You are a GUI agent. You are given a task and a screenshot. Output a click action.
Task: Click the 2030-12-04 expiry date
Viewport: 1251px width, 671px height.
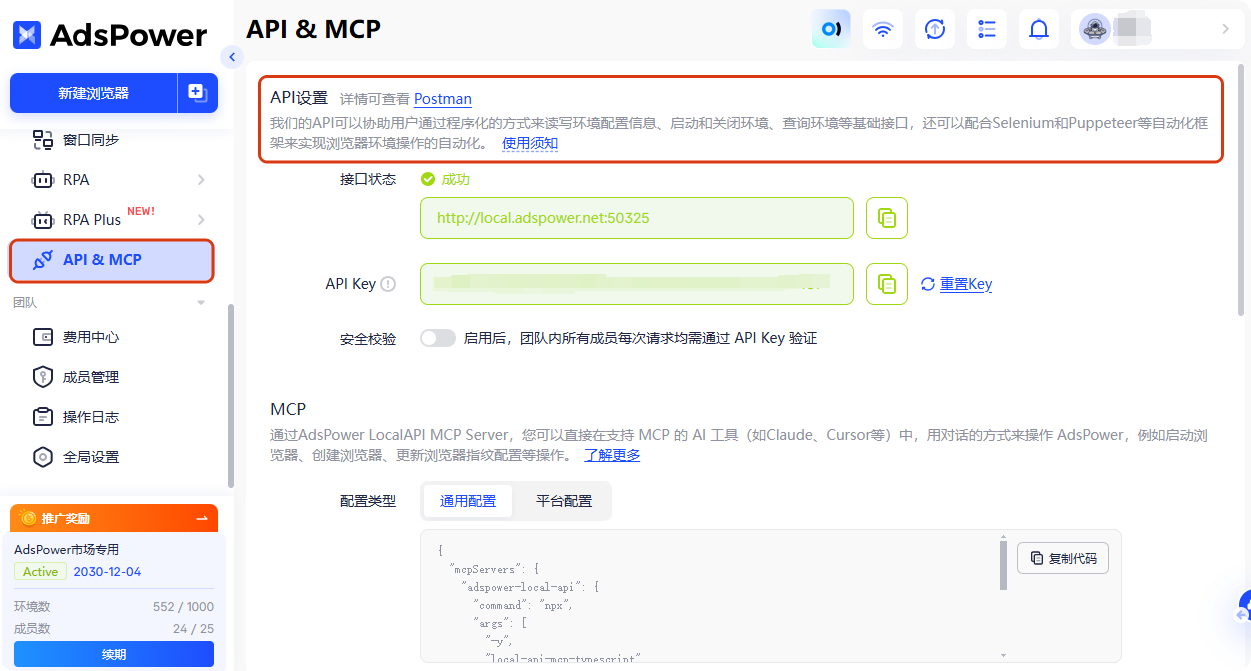pyautogui.click(x=107, y=572)
